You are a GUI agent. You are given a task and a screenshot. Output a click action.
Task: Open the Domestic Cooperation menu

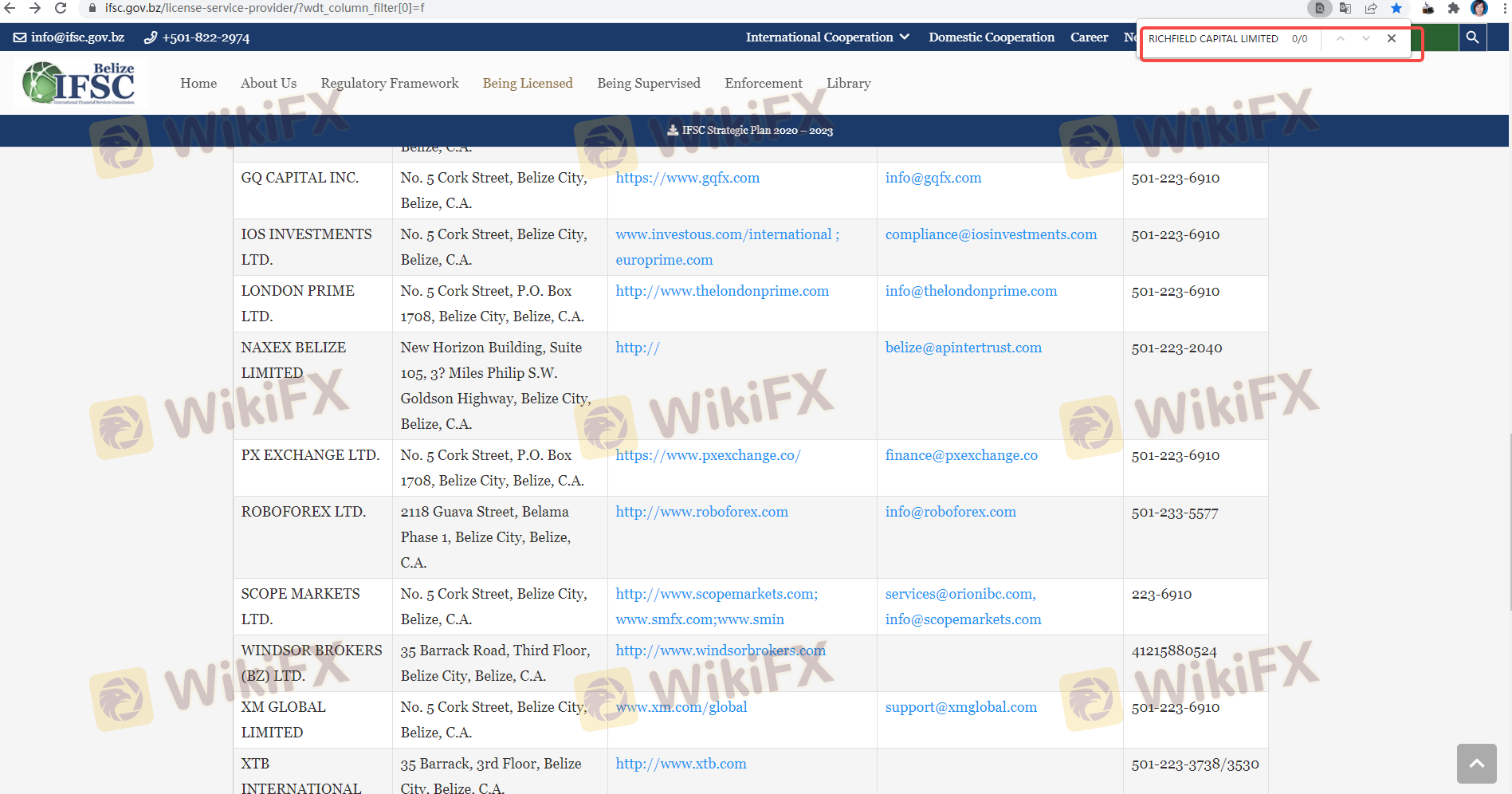tap(992, 37)
